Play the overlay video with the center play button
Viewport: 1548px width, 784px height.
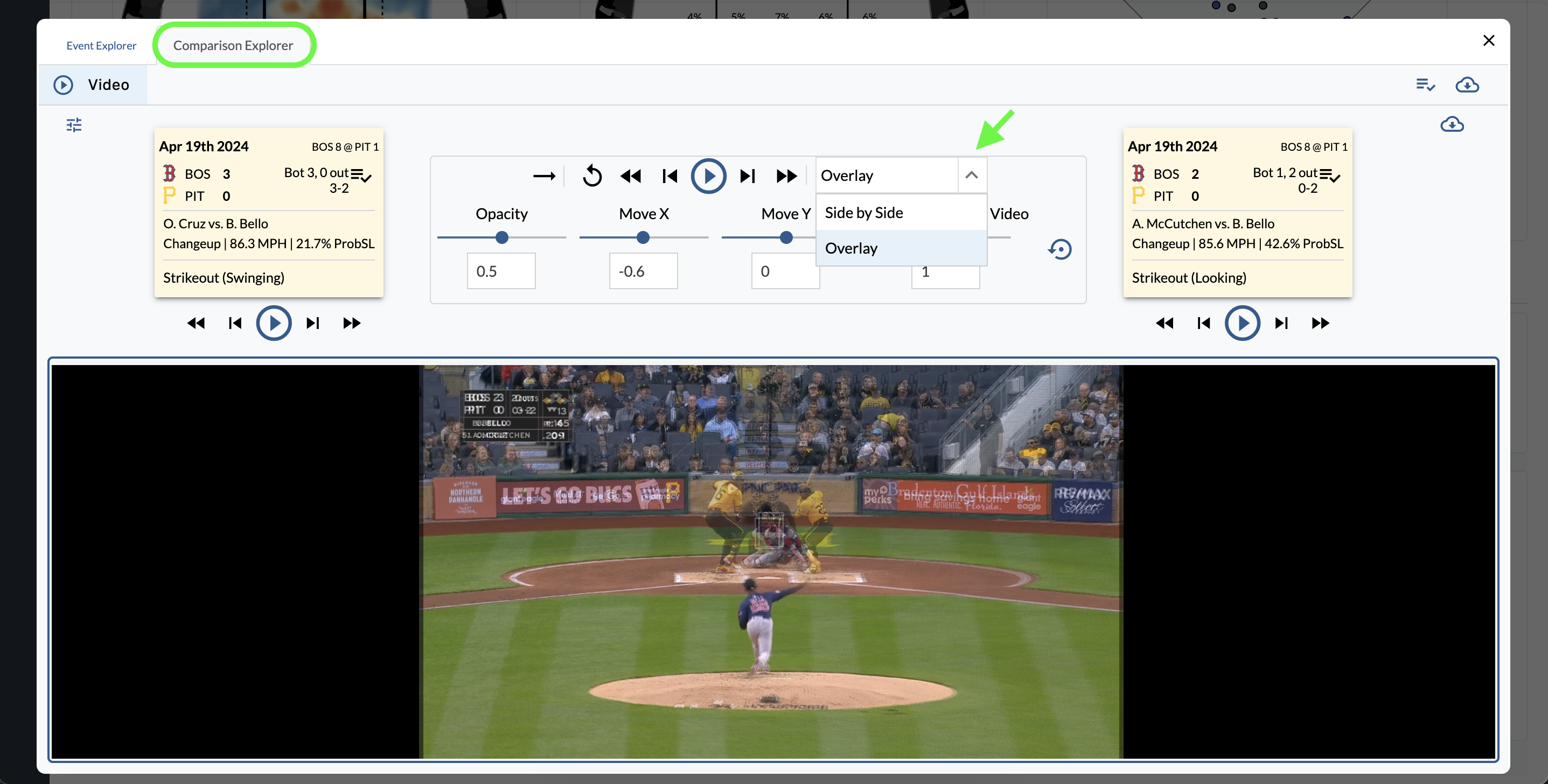click(708, 176)
